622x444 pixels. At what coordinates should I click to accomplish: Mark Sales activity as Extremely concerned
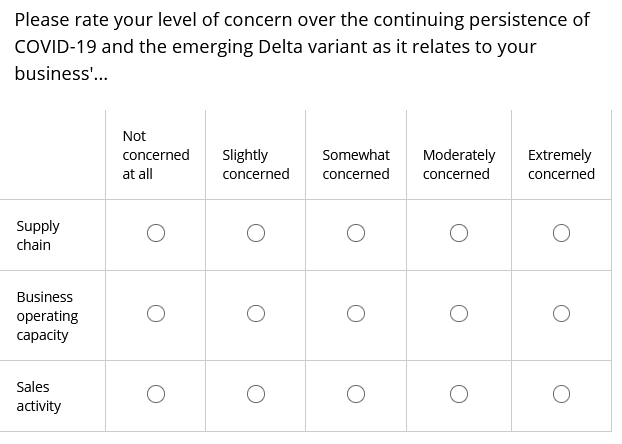561,394
